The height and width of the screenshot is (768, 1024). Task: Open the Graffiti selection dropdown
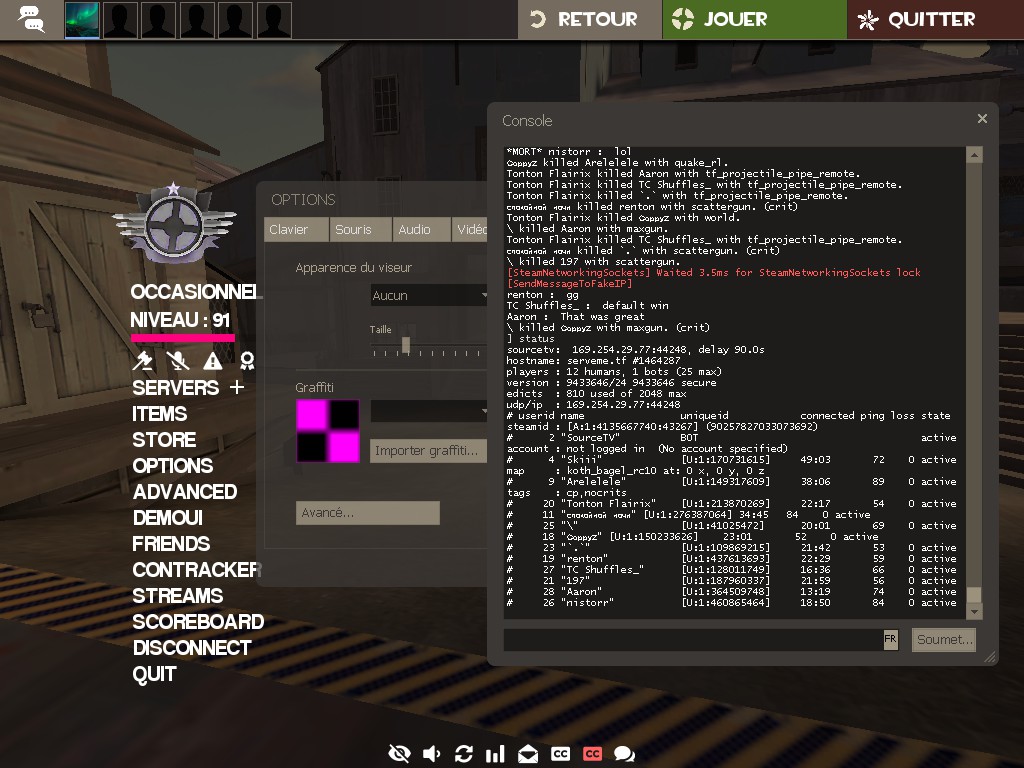click(x=428, y=411)
